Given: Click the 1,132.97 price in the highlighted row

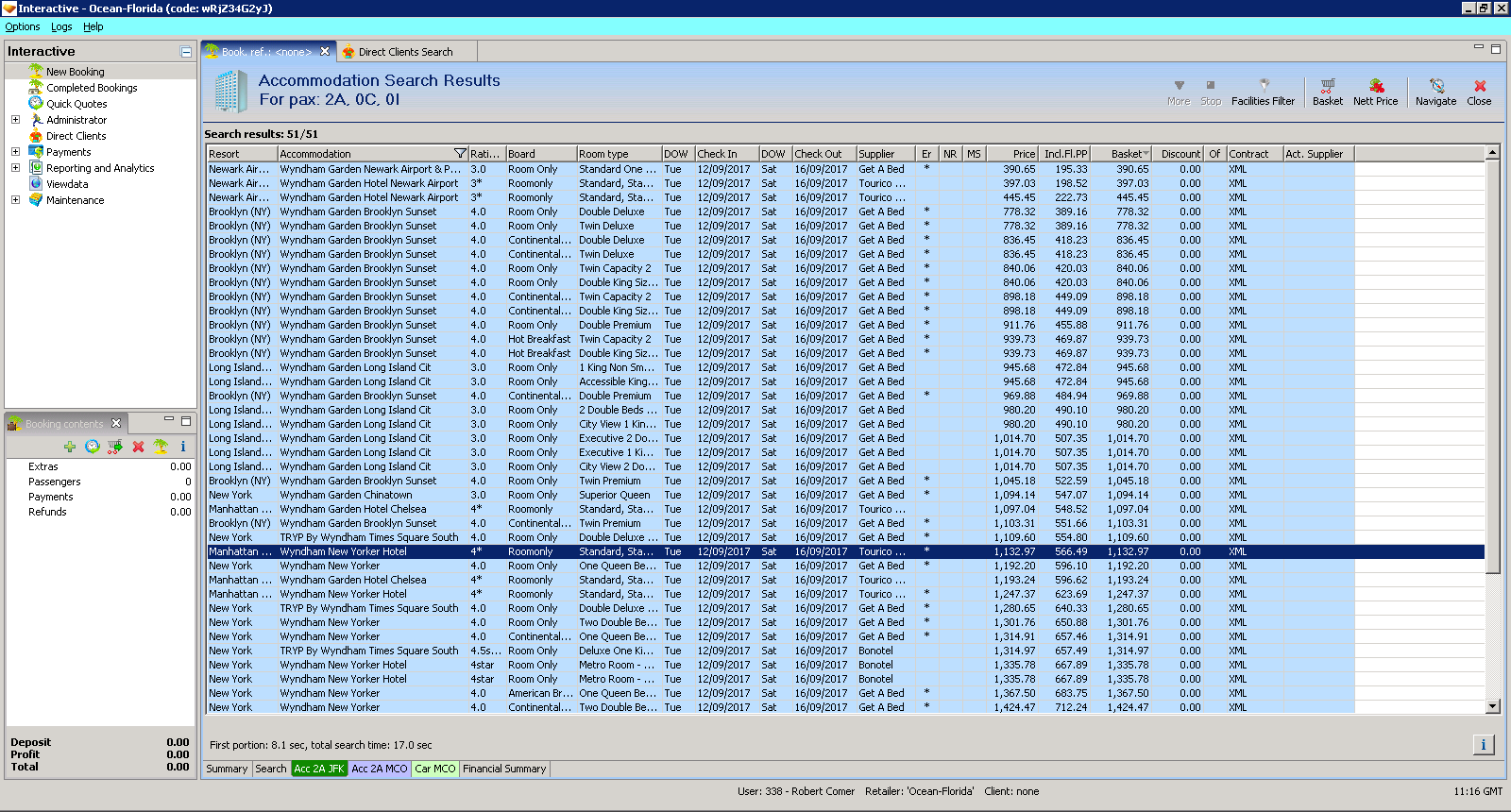Looking at the screenshot, I should [x=1014, y=551].
